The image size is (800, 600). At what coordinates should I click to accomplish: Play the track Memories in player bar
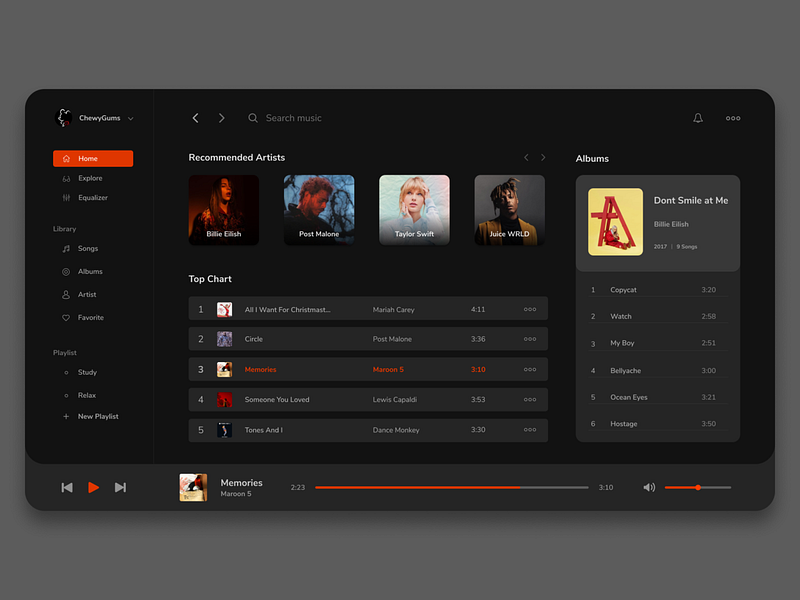95,487
